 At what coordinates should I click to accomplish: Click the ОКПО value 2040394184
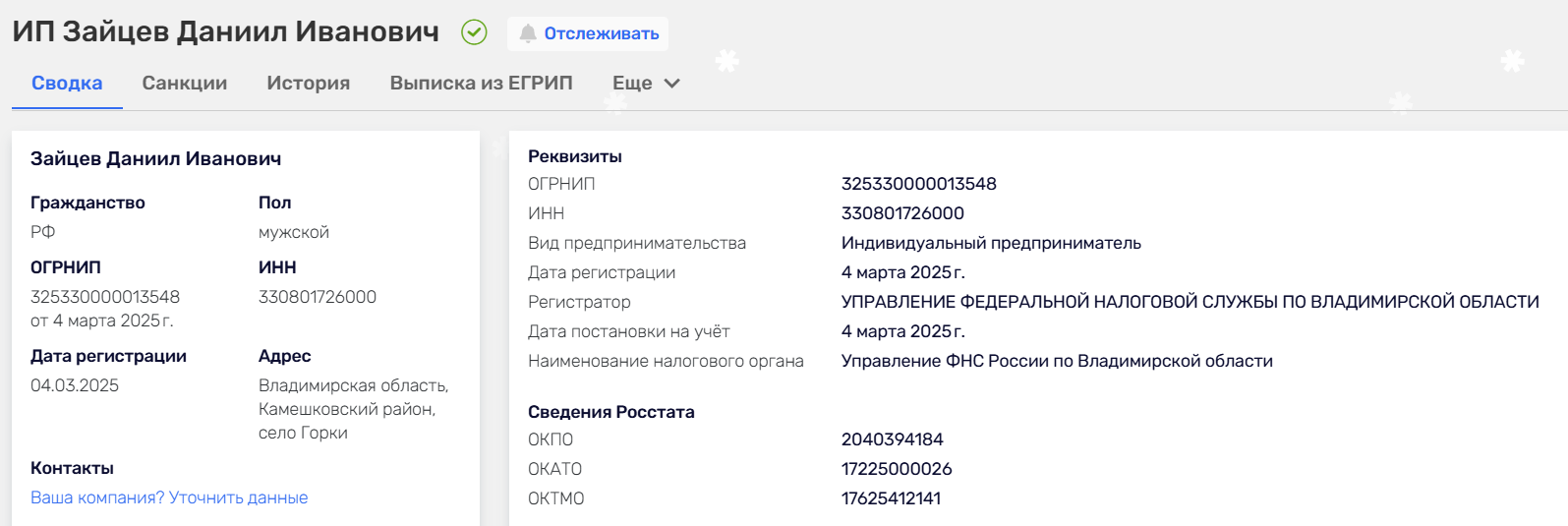[893, 439]
